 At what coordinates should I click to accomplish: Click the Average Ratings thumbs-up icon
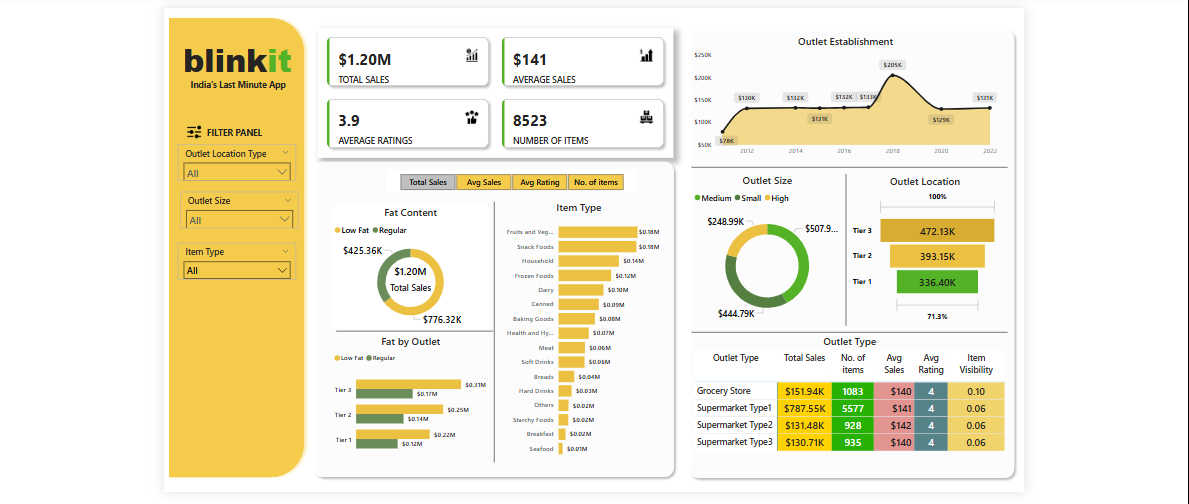point(472,117)
